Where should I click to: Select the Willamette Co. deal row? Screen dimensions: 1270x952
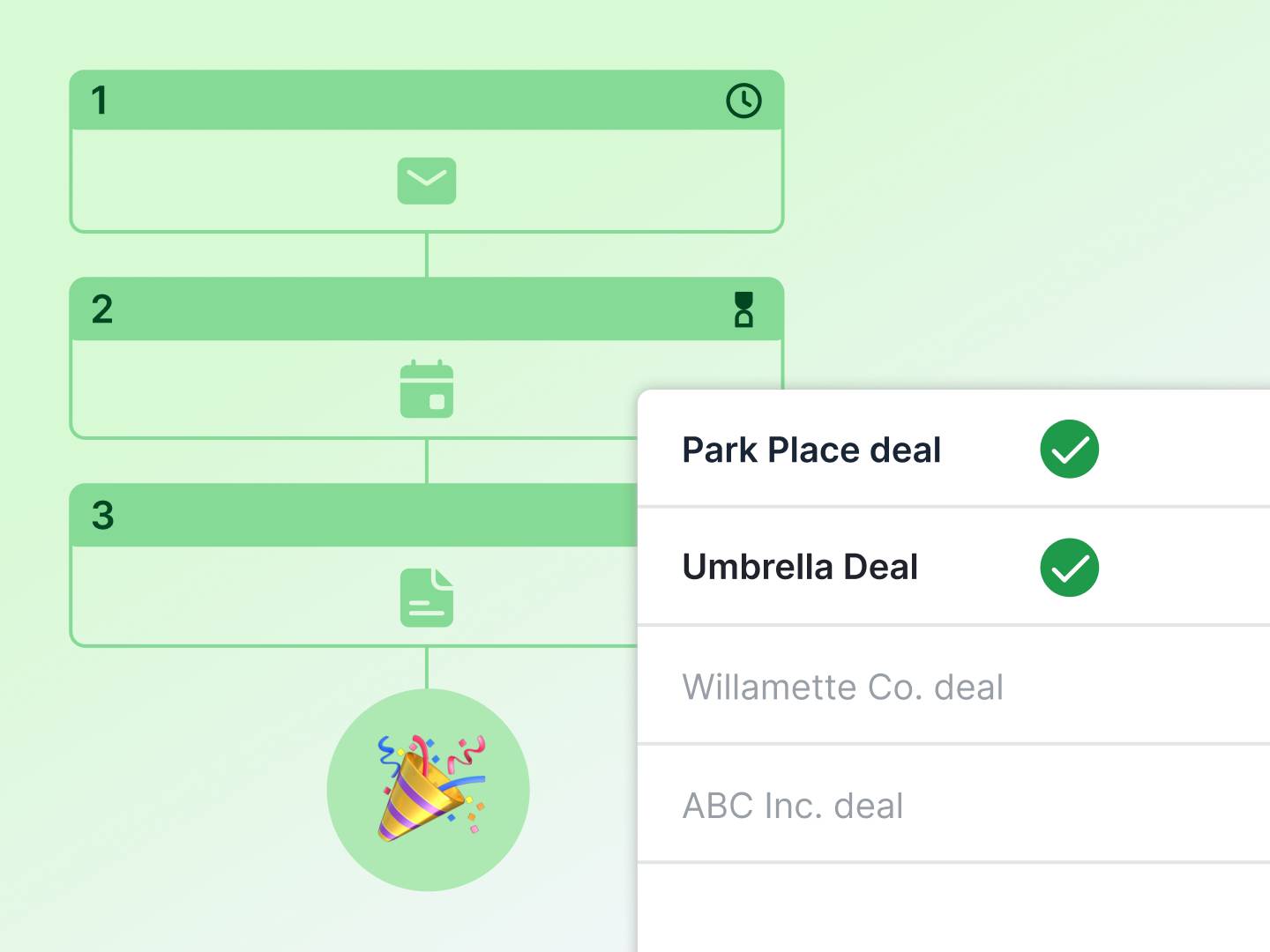pos(842,687)
